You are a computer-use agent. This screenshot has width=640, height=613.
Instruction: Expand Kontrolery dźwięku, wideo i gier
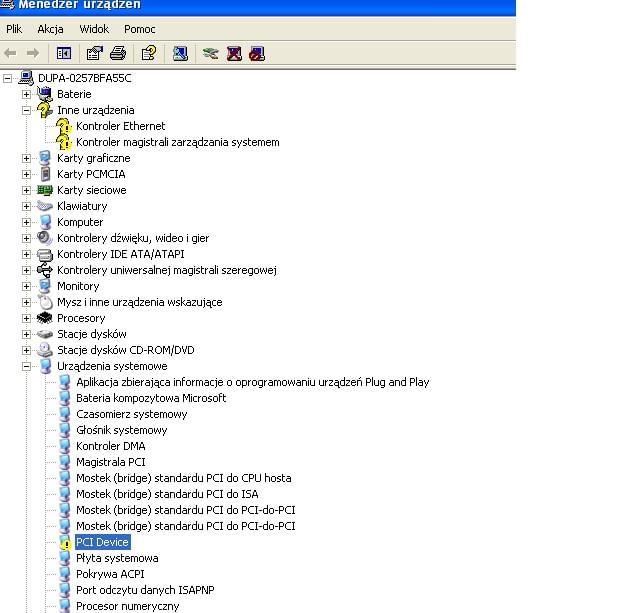tap(27, 238)
